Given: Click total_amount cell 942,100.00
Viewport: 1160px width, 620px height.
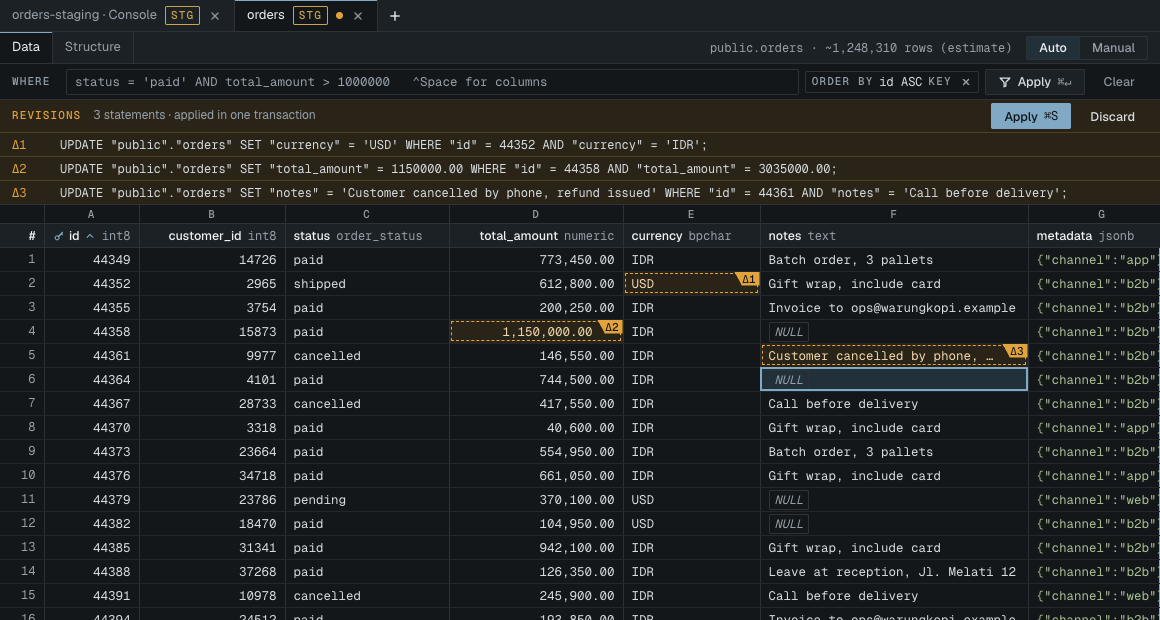Looking at the screenshot, I should coord(536,548).
